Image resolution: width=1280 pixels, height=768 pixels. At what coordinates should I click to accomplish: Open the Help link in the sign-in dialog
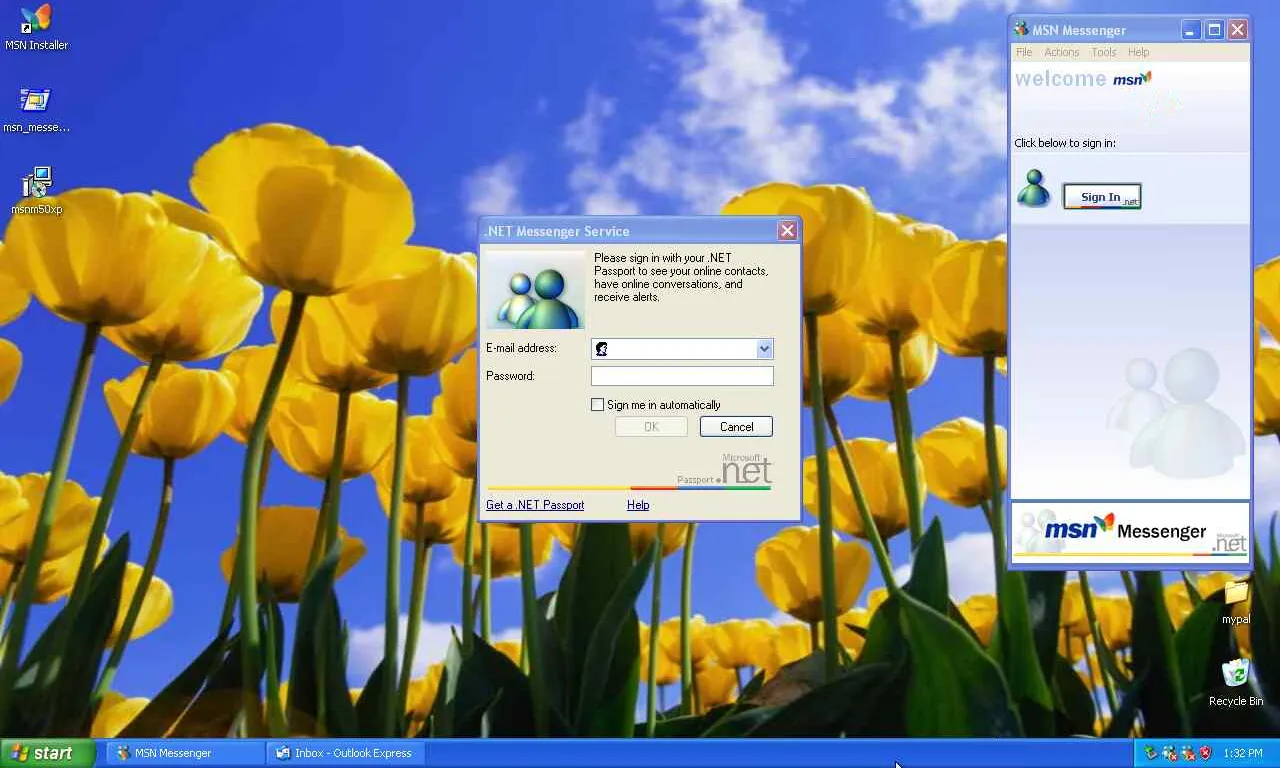point(638,505)
